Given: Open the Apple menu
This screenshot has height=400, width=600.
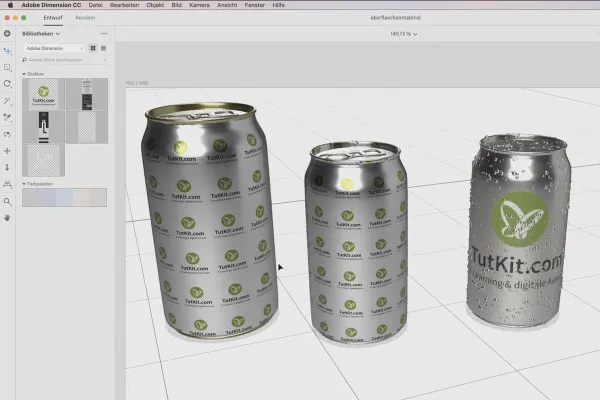Looking at the screenshot, I should click(x=10, y=5).
